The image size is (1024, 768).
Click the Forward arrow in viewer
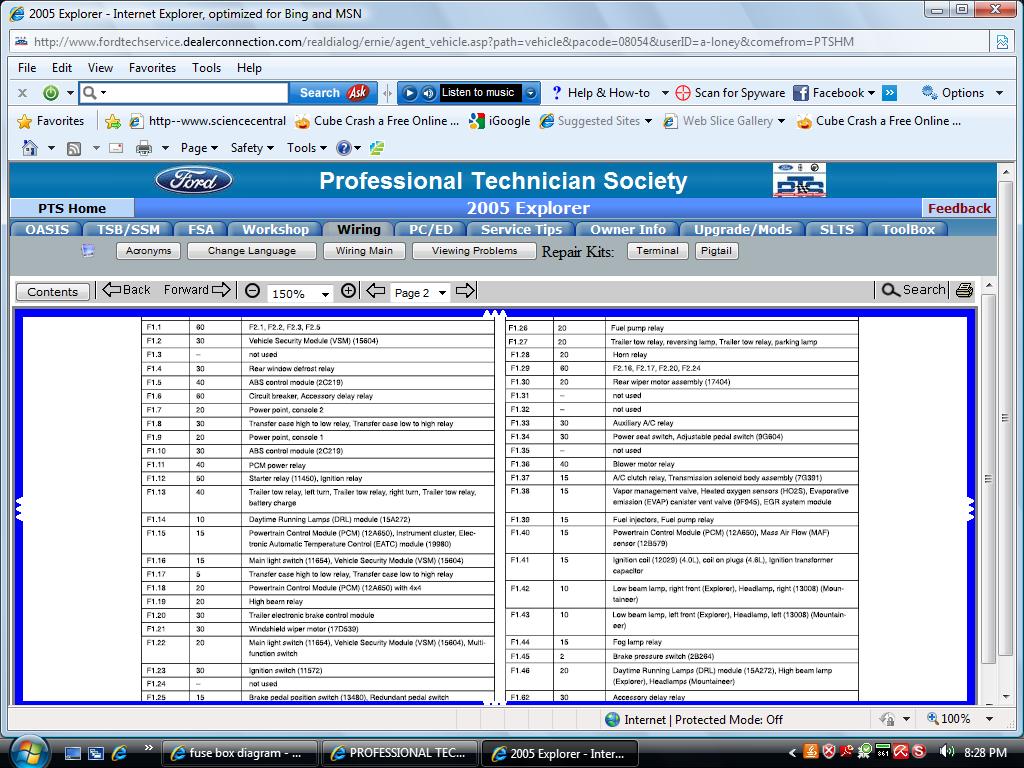(197, 290)
